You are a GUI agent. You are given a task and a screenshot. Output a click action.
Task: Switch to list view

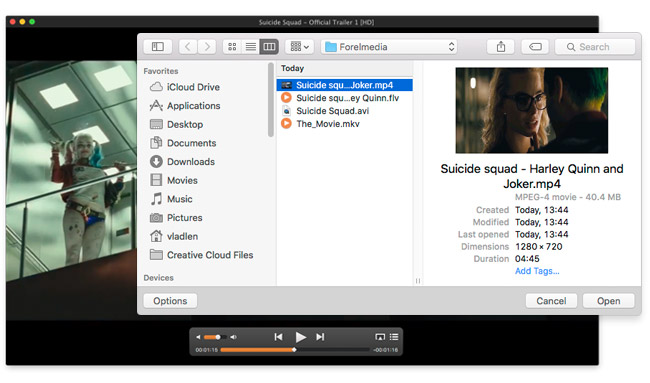click(250, 47)
